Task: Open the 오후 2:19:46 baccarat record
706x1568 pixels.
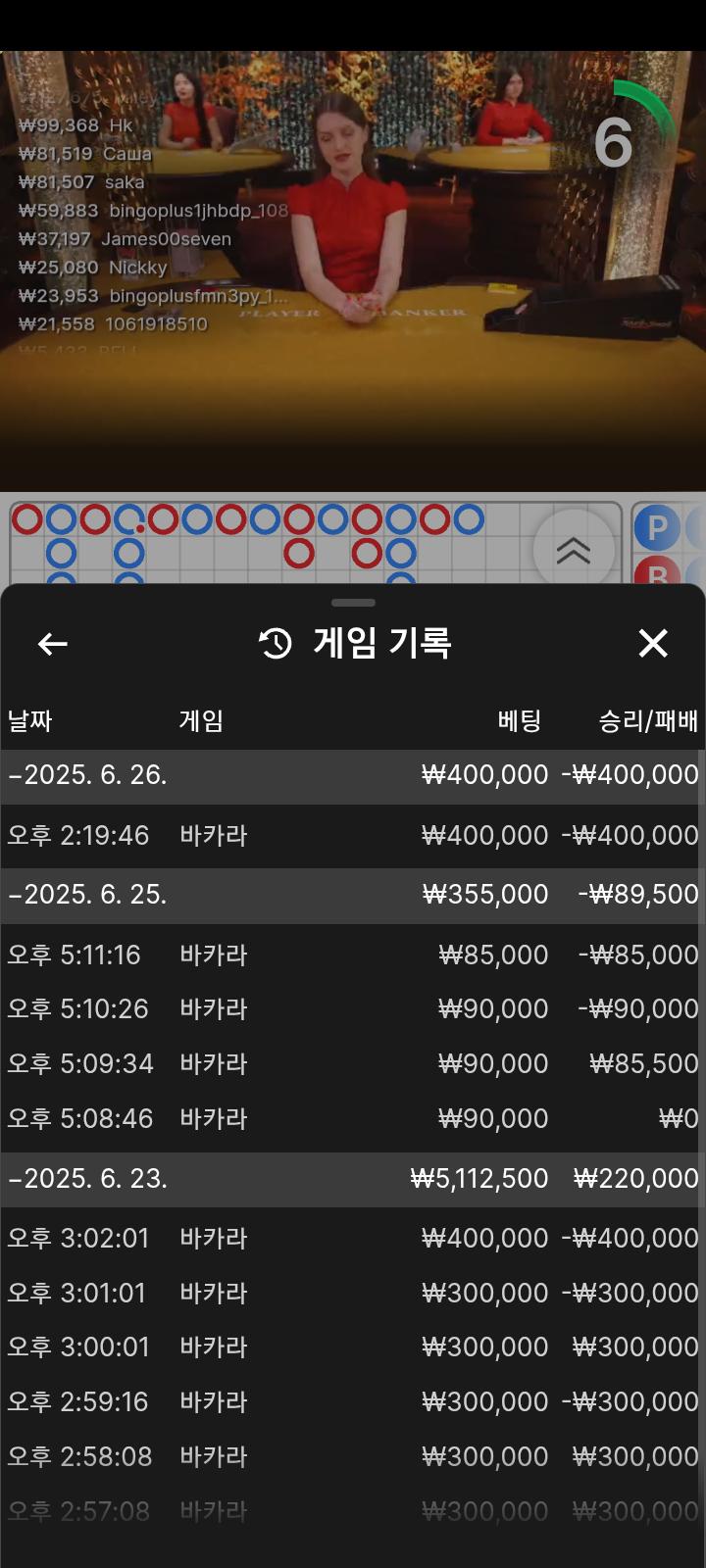Action: click(x=353, y=836)
